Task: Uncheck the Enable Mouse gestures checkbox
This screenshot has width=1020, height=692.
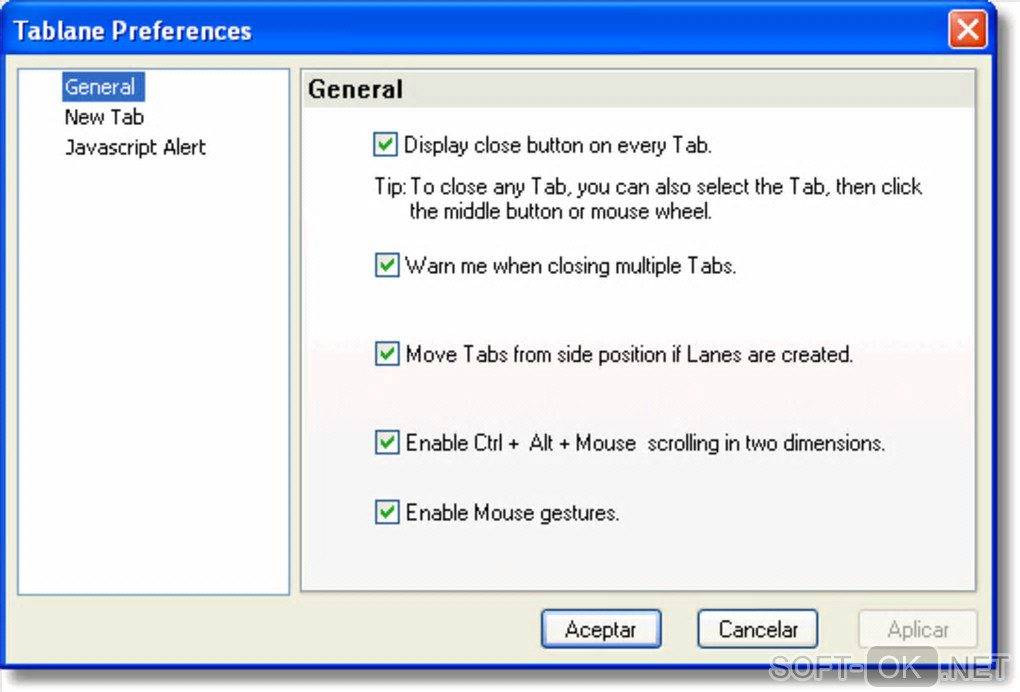Action: pyautogui.click(x=387, y=513)
